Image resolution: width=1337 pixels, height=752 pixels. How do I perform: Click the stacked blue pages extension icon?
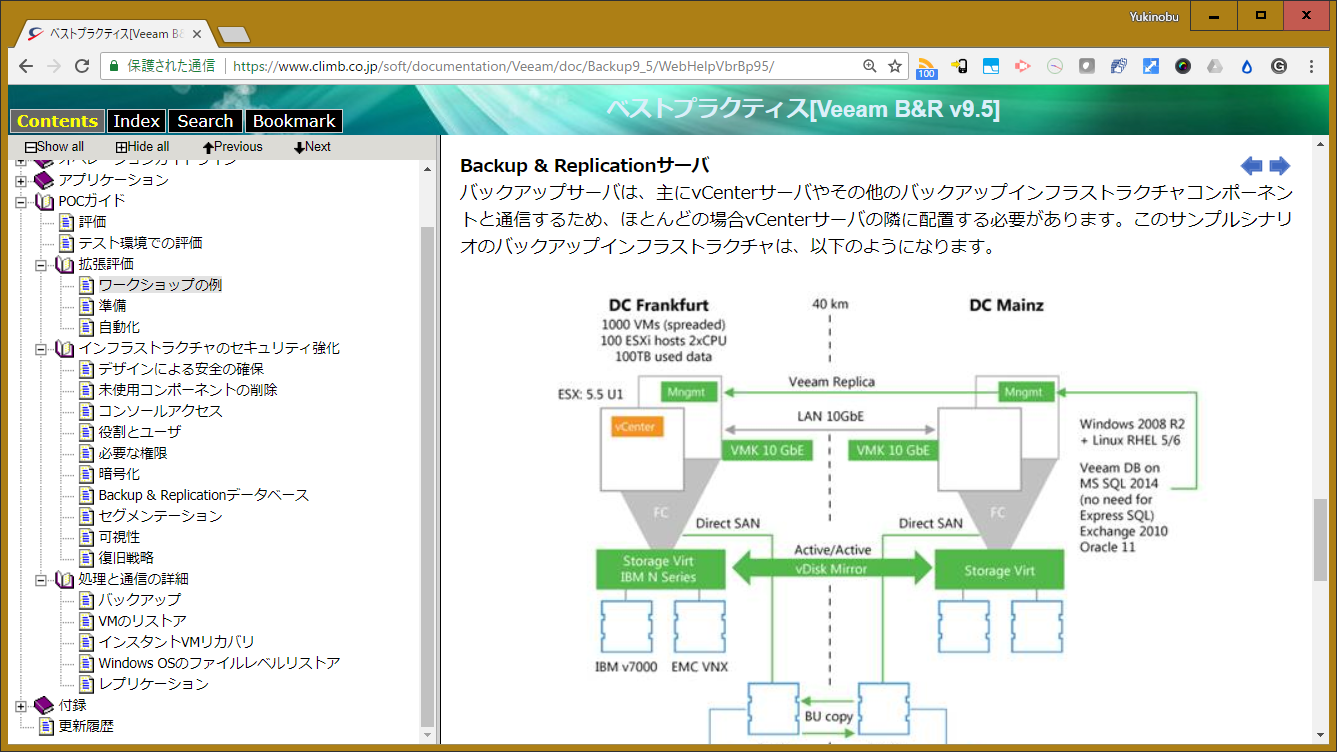click(x=1118, y=67)
